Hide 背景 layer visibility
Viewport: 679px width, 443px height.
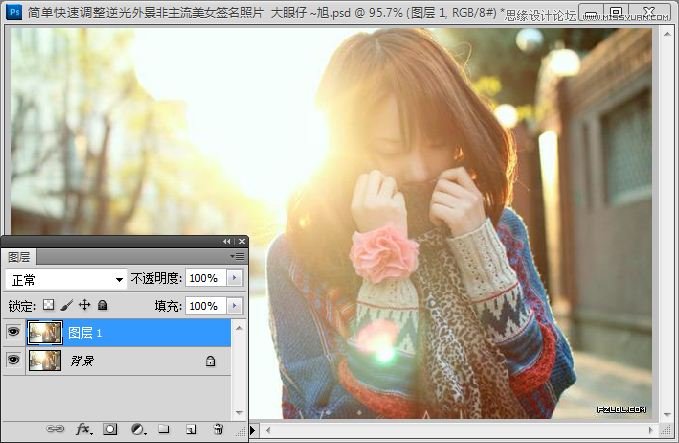point(13,360)
